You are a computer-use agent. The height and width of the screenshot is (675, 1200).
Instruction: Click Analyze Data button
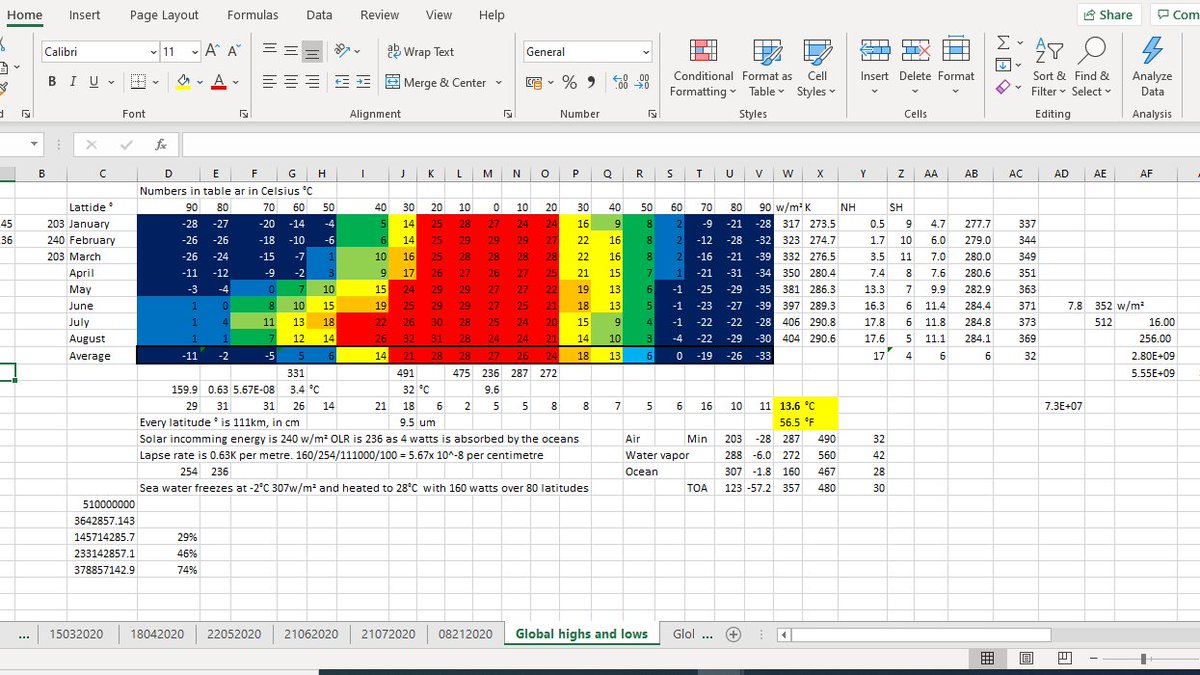click(1152, 68)
